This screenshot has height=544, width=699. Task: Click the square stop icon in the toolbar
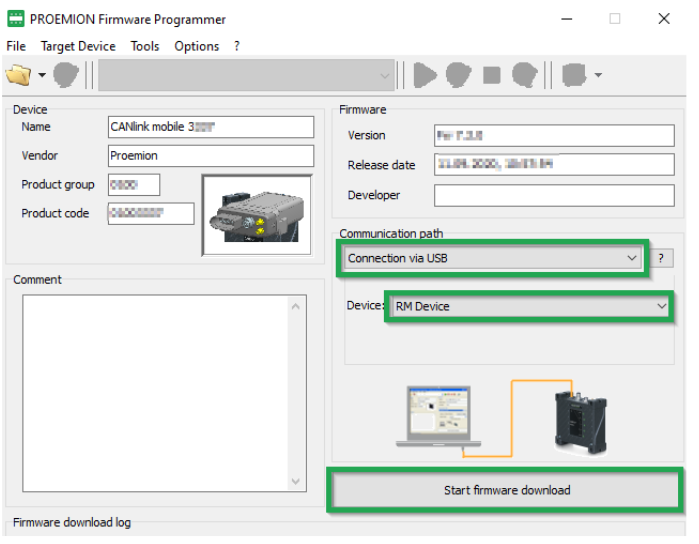pos(491,75)
